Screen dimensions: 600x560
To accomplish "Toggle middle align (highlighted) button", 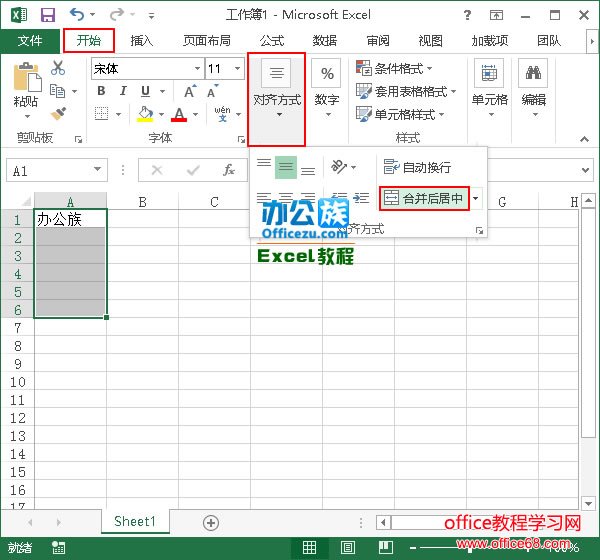I will click(286, 167).
